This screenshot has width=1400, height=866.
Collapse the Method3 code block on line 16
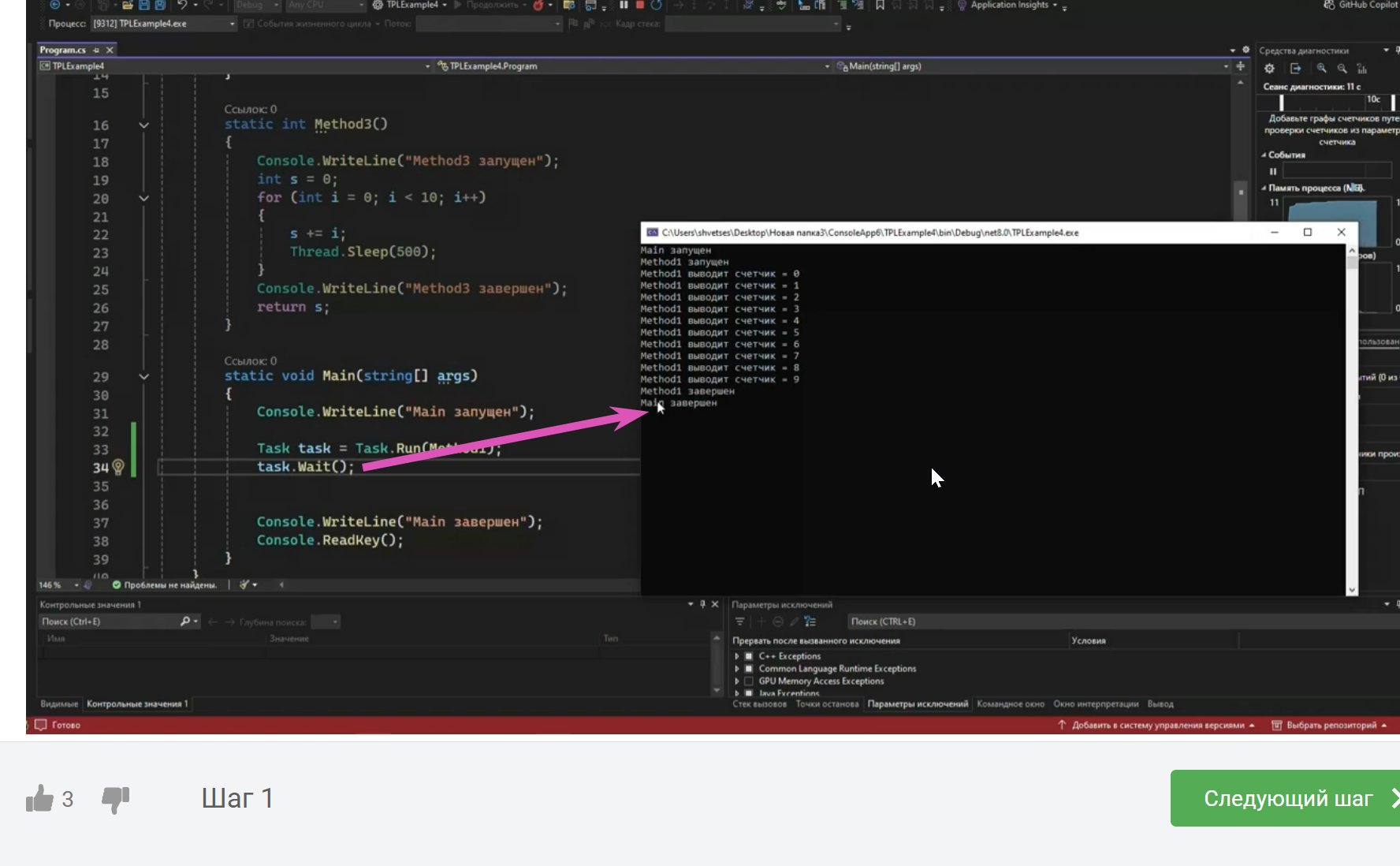[x=143, y=125]
